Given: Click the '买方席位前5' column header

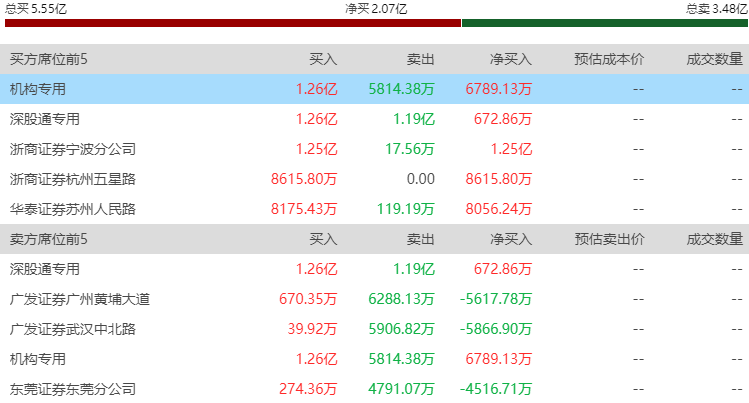Looking at the screenshot, I should [x=49, y=59].
